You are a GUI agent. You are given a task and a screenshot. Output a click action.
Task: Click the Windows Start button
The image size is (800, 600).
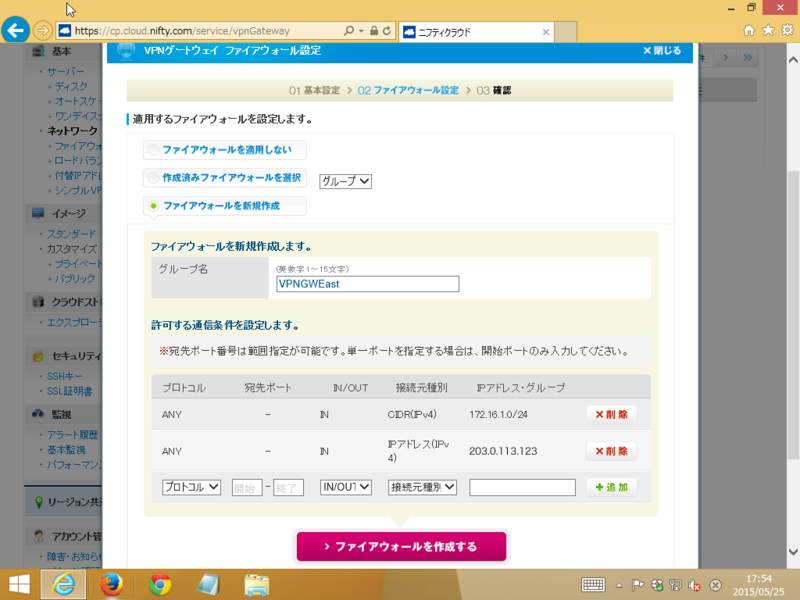point(19,583)
